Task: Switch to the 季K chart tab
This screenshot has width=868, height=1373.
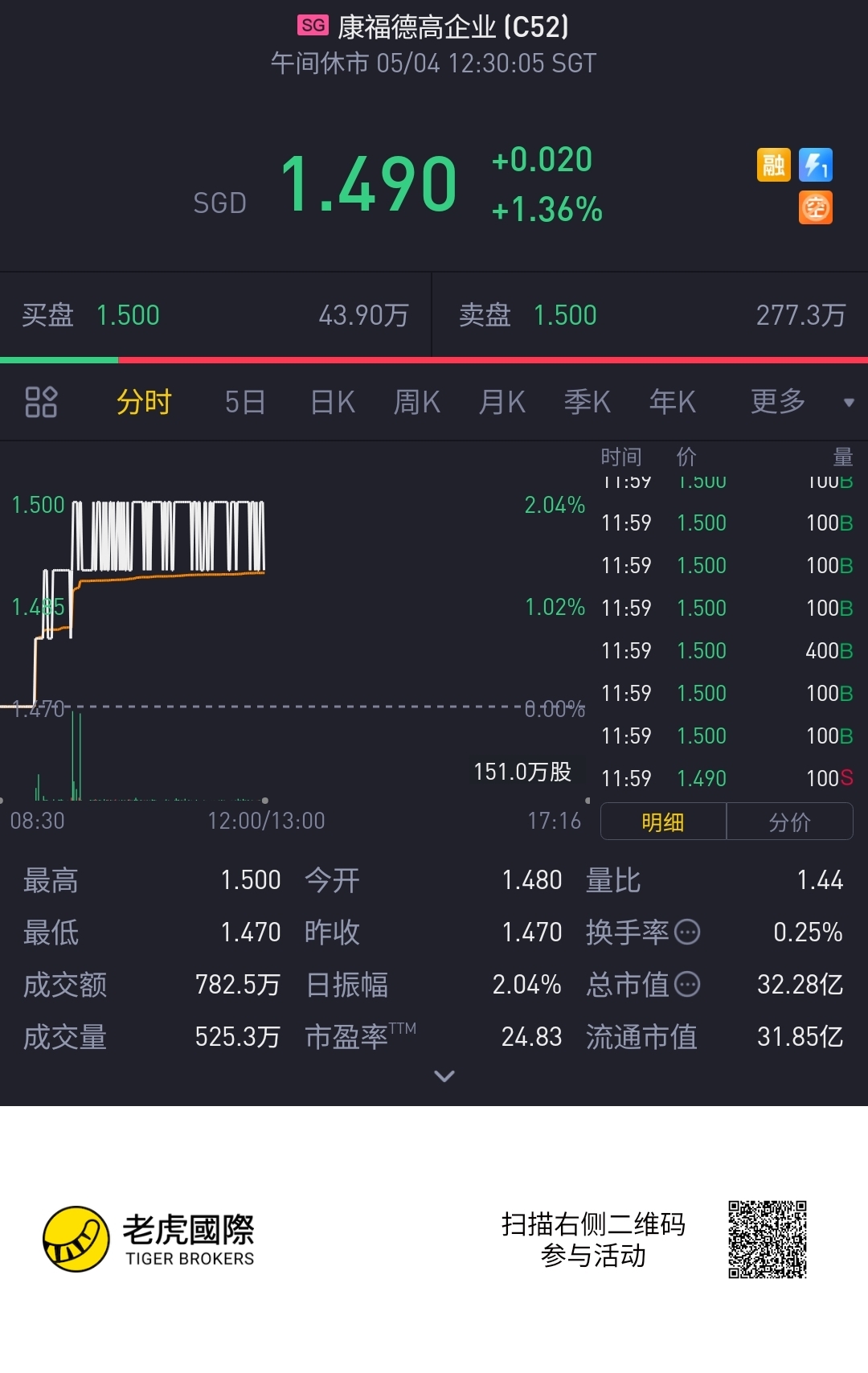Action: 588,401
